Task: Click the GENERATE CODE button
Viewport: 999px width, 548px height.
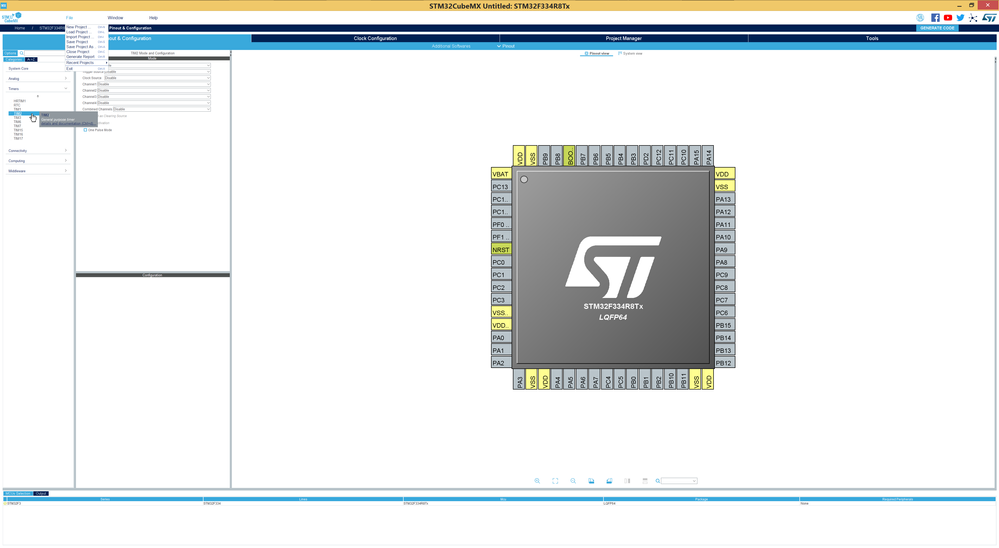Action: [x=937, y=28]
